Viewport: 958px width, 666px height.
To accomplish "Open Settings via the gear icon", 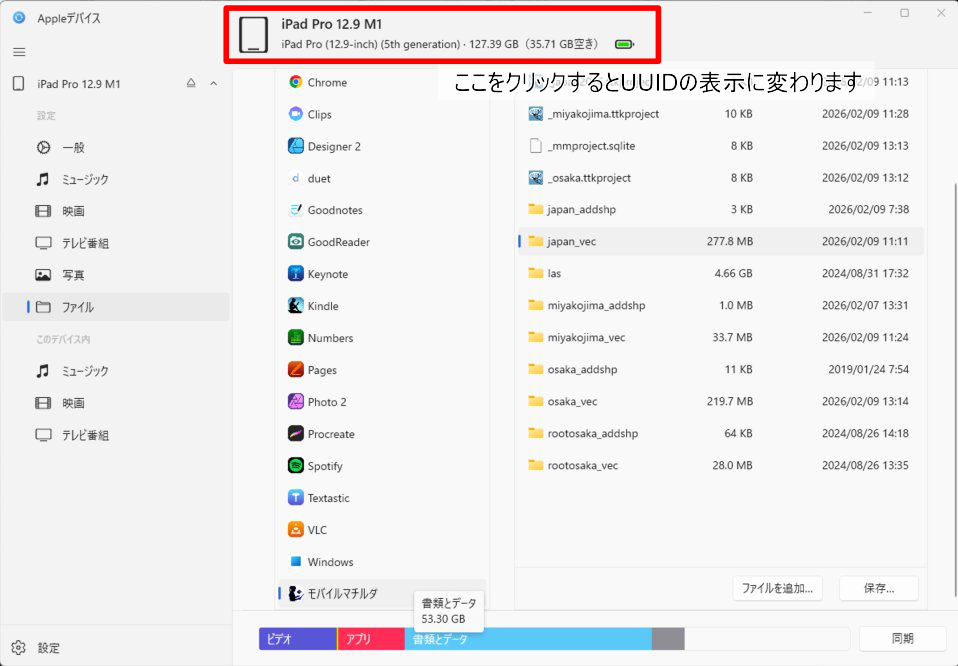I will click(x=19, y=646).
